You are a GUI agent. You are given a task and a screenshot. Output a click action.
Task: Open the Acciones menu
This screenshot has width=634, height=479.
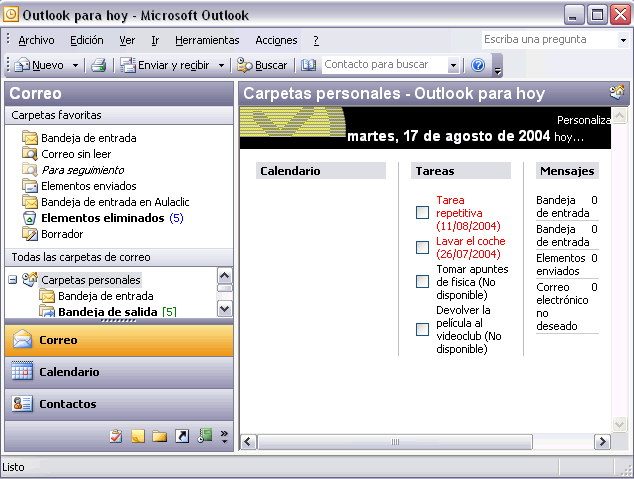(x=276, y=40)
